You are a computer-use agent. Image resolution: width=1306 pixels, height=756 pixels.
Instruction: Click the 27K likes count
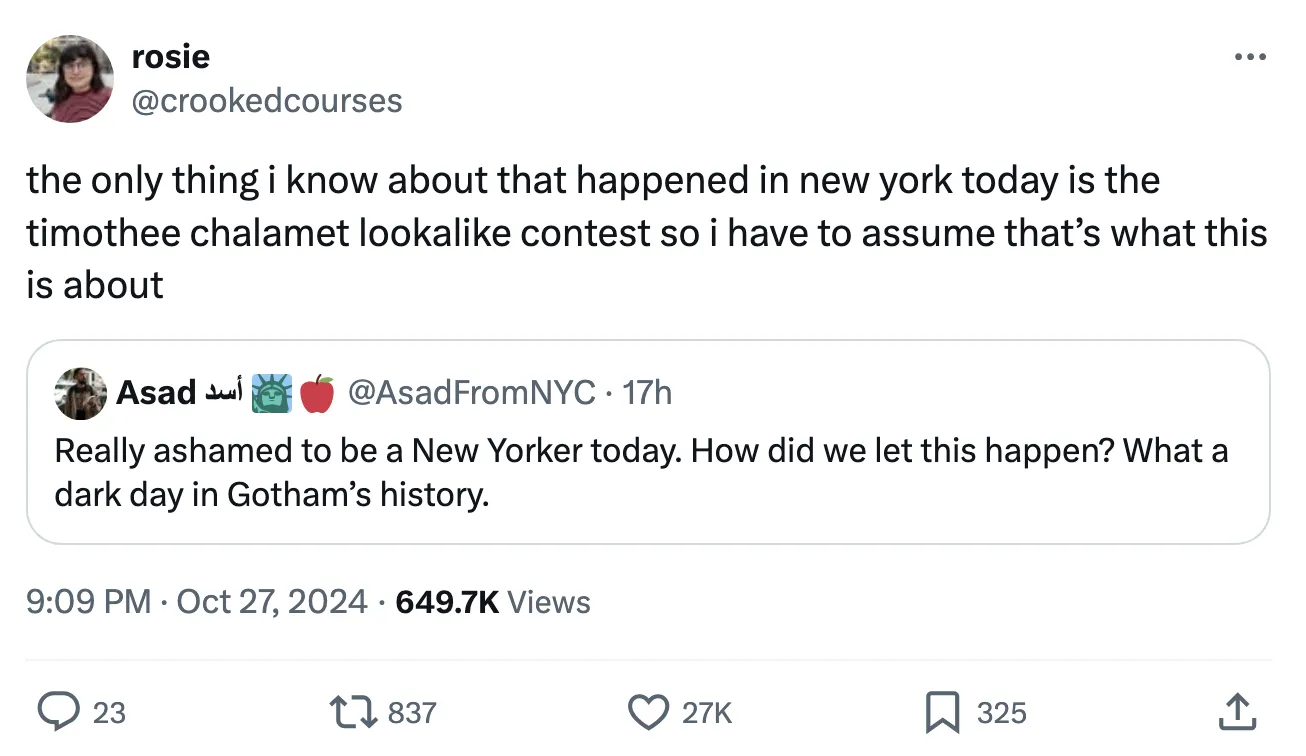tap(706, 713)
